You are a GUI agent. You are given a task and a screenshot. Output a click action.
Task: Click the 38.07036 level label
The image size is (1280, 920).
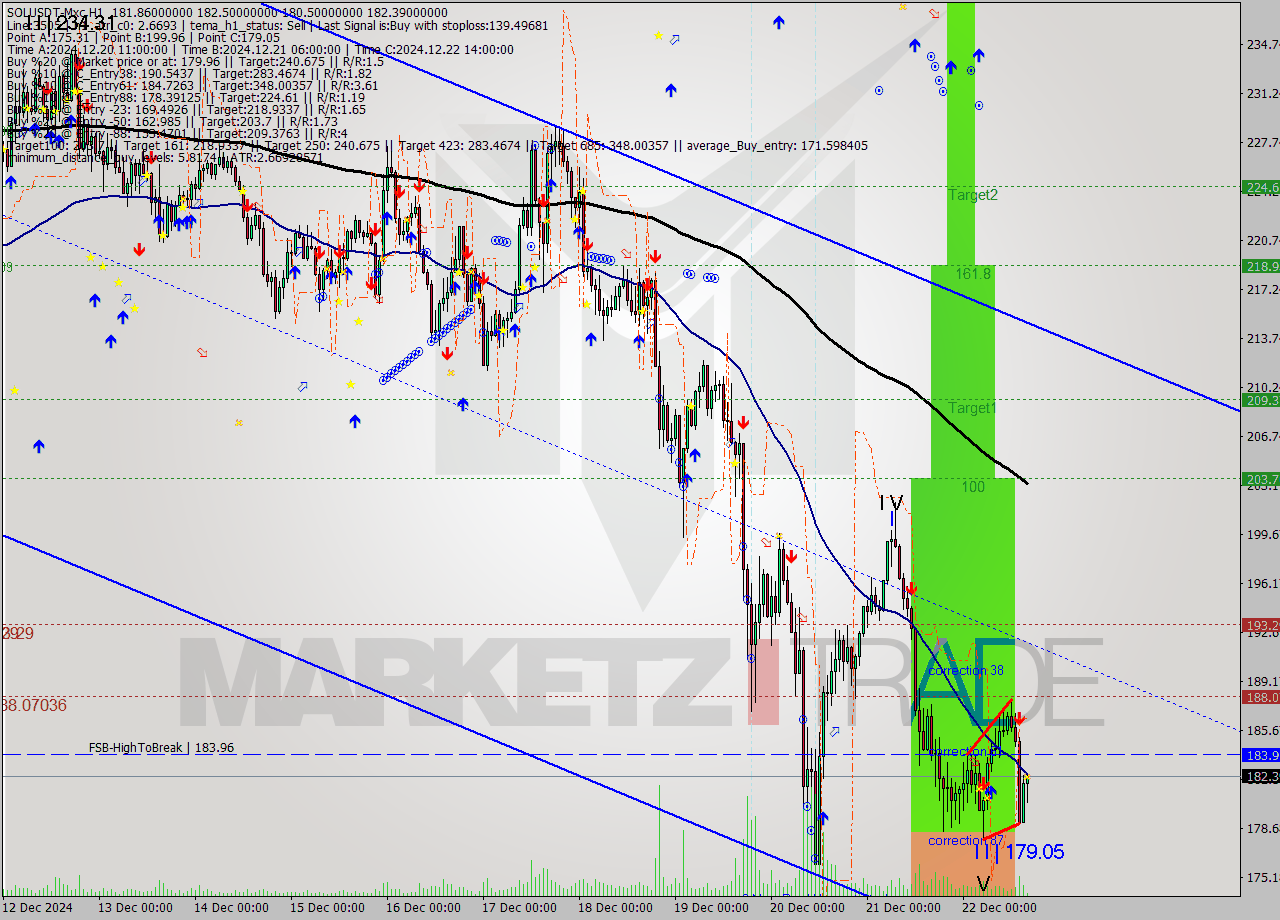pyautogui.click(x=34, y=705)
